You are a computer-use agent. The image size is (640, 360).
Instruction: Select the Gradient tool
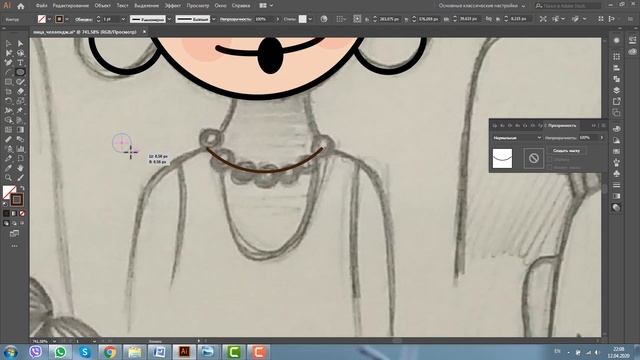(20, 130)
